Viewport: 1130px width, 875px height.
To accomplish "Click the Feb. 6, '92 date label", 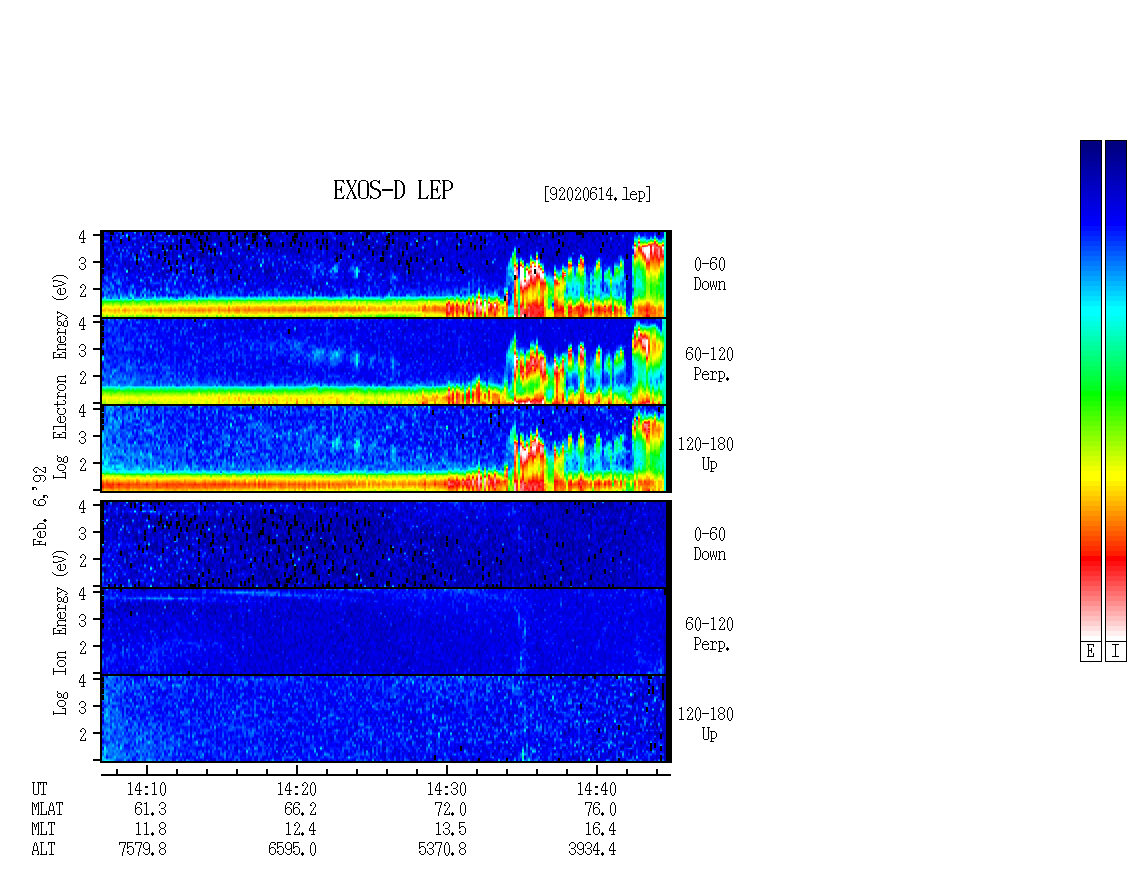I will point(40,506).
